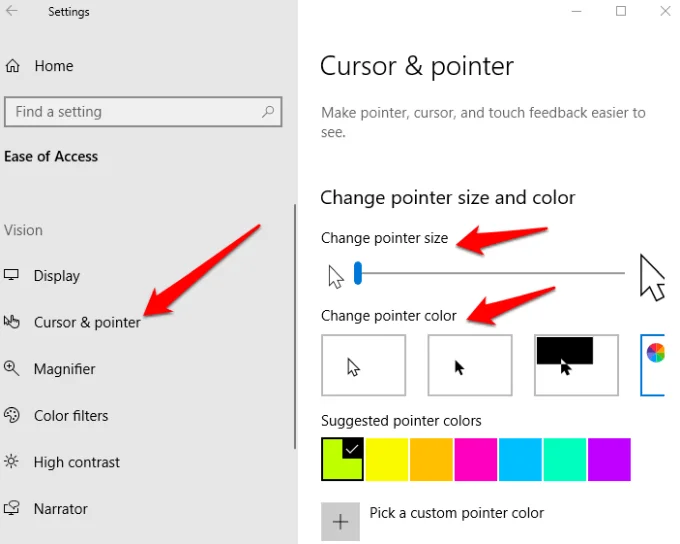680x544 pixels.
Task: Click the small pointer icon beside the slider
Action: pos(336,277)
